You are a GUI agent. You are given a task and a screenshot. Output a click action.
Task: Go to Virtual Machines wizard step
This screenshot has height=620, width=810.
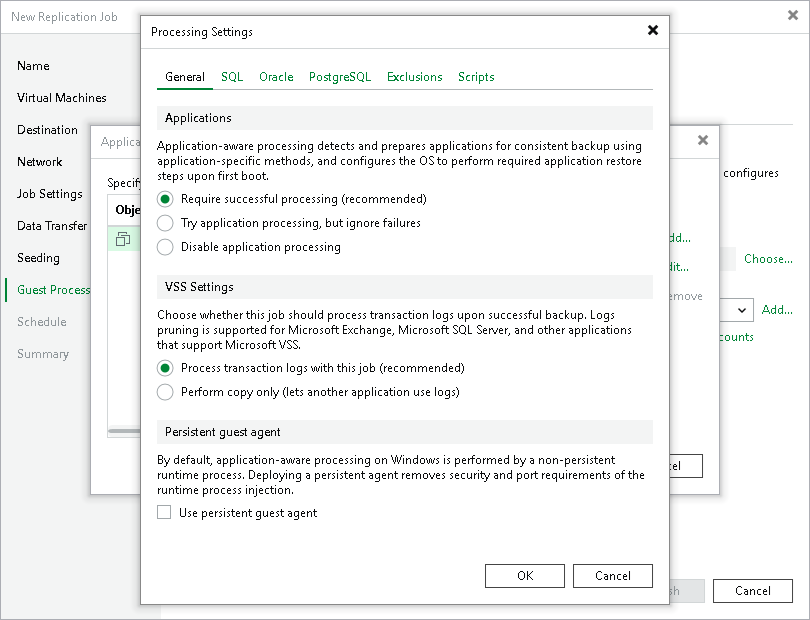click(62, 98)
